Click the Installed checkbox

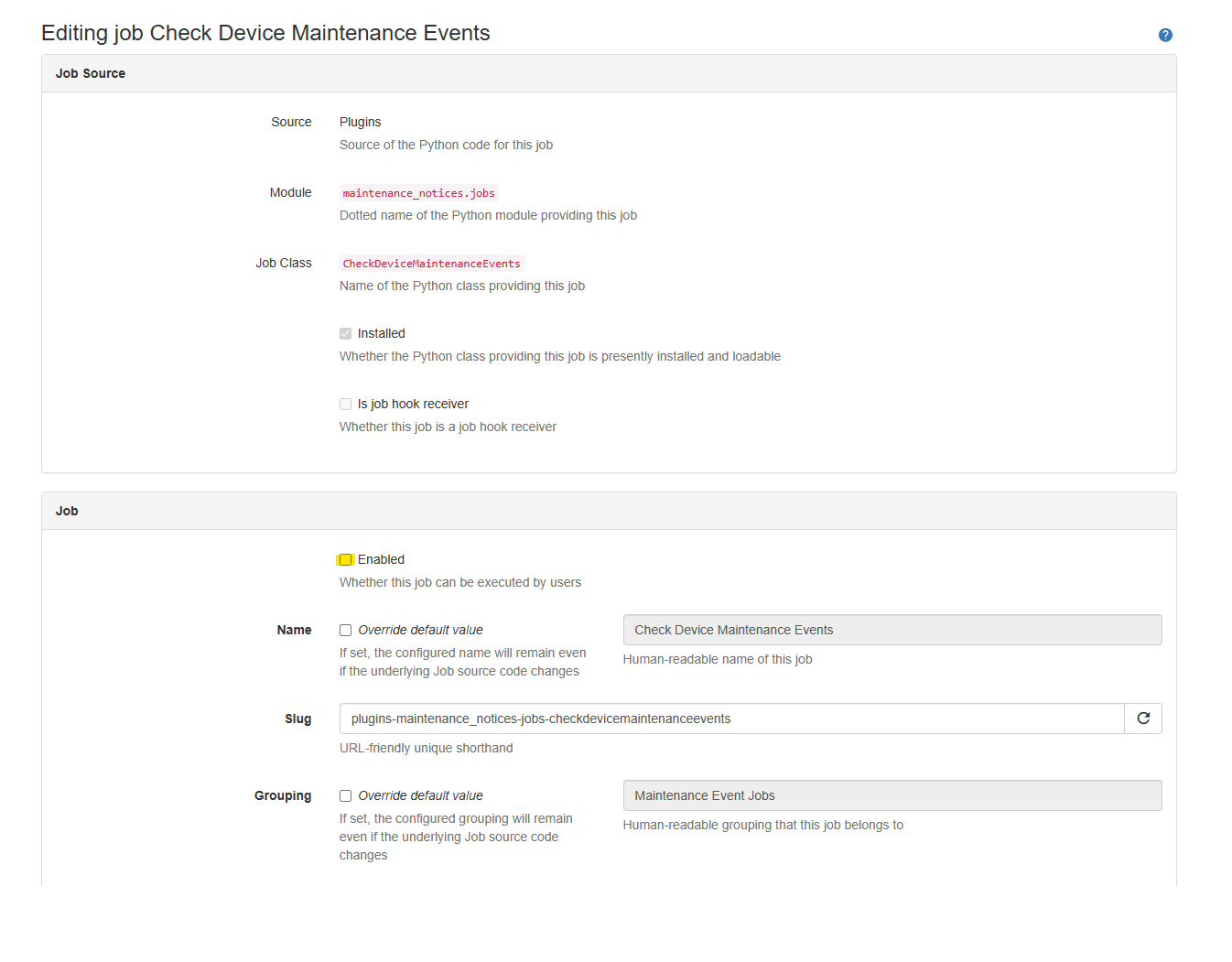point(345,333)
